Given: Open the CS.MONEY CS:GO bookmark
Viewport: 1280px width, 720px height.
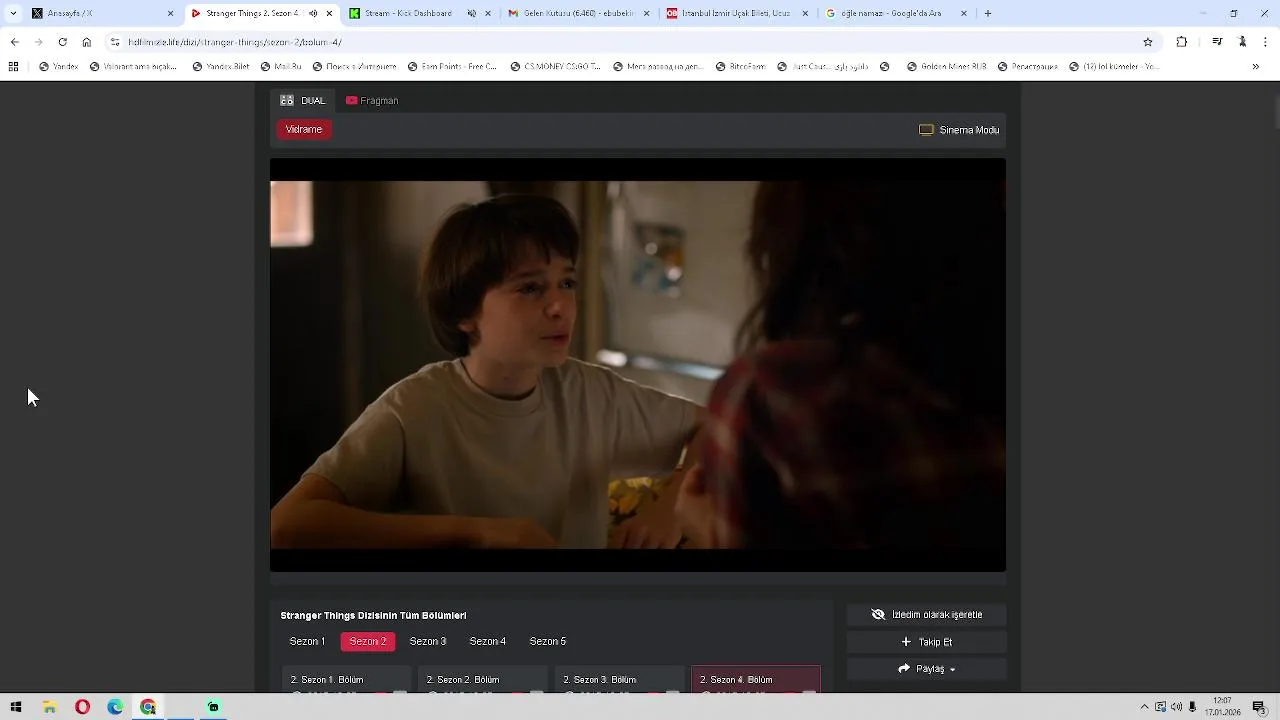Looking at the screenshot, I should click(555, 67).
